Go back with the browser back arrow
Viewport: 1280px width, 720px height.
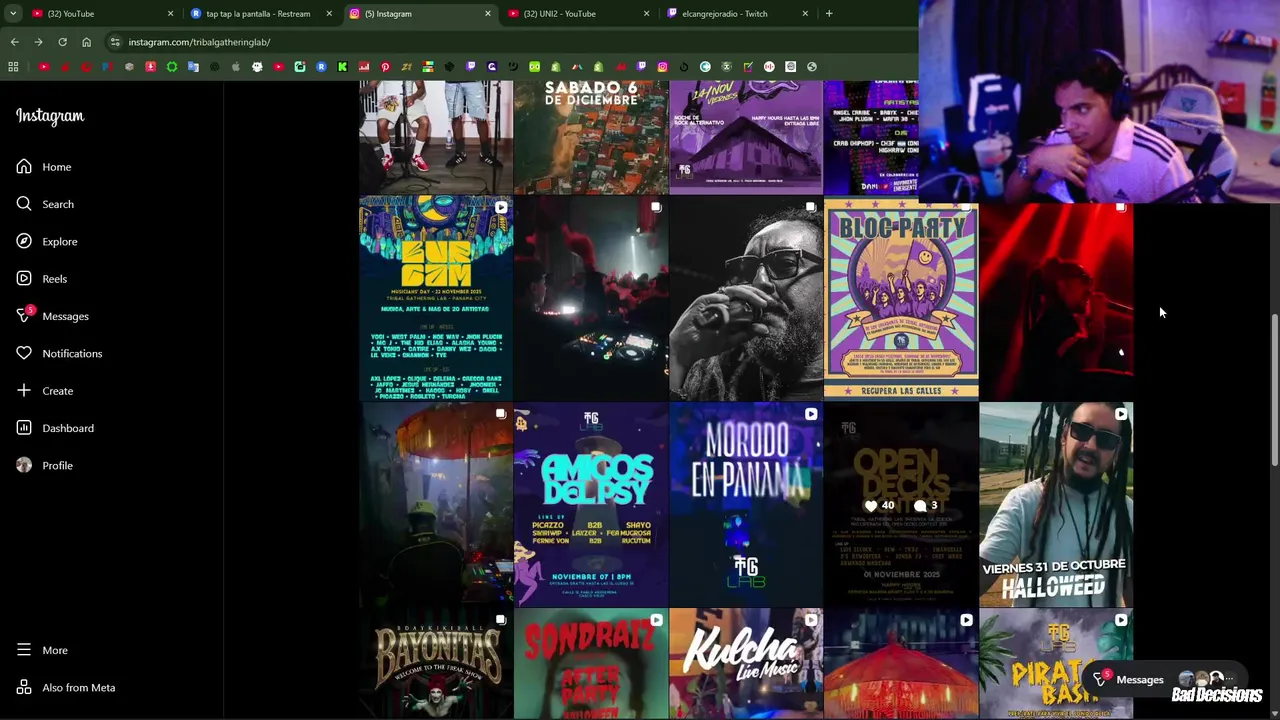[14, 42]
